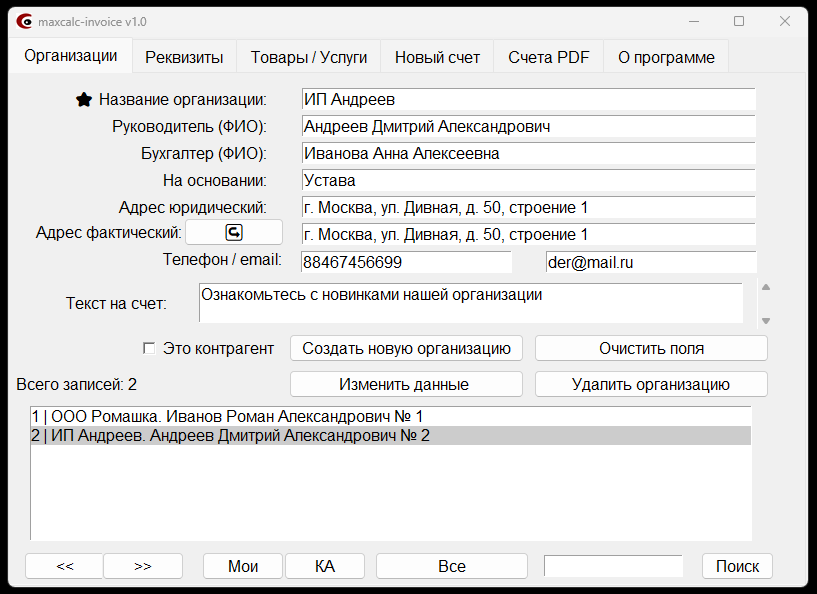
Task: Maximize the maxcalc-invoice window
Action: click(x=739, y=21)
